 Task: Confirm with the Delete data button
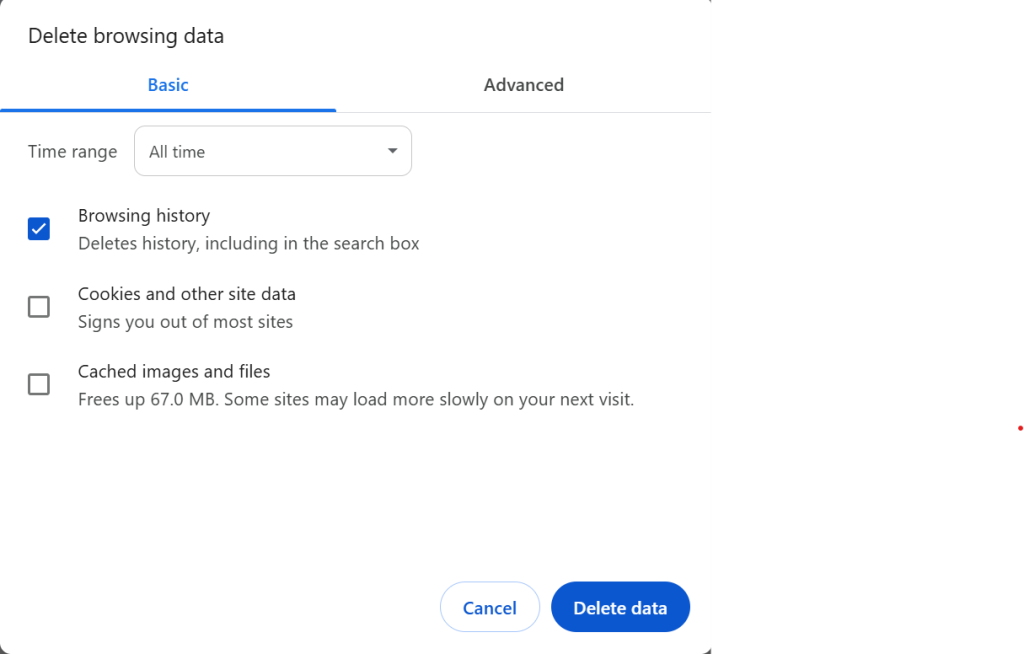tap(620, 607)
